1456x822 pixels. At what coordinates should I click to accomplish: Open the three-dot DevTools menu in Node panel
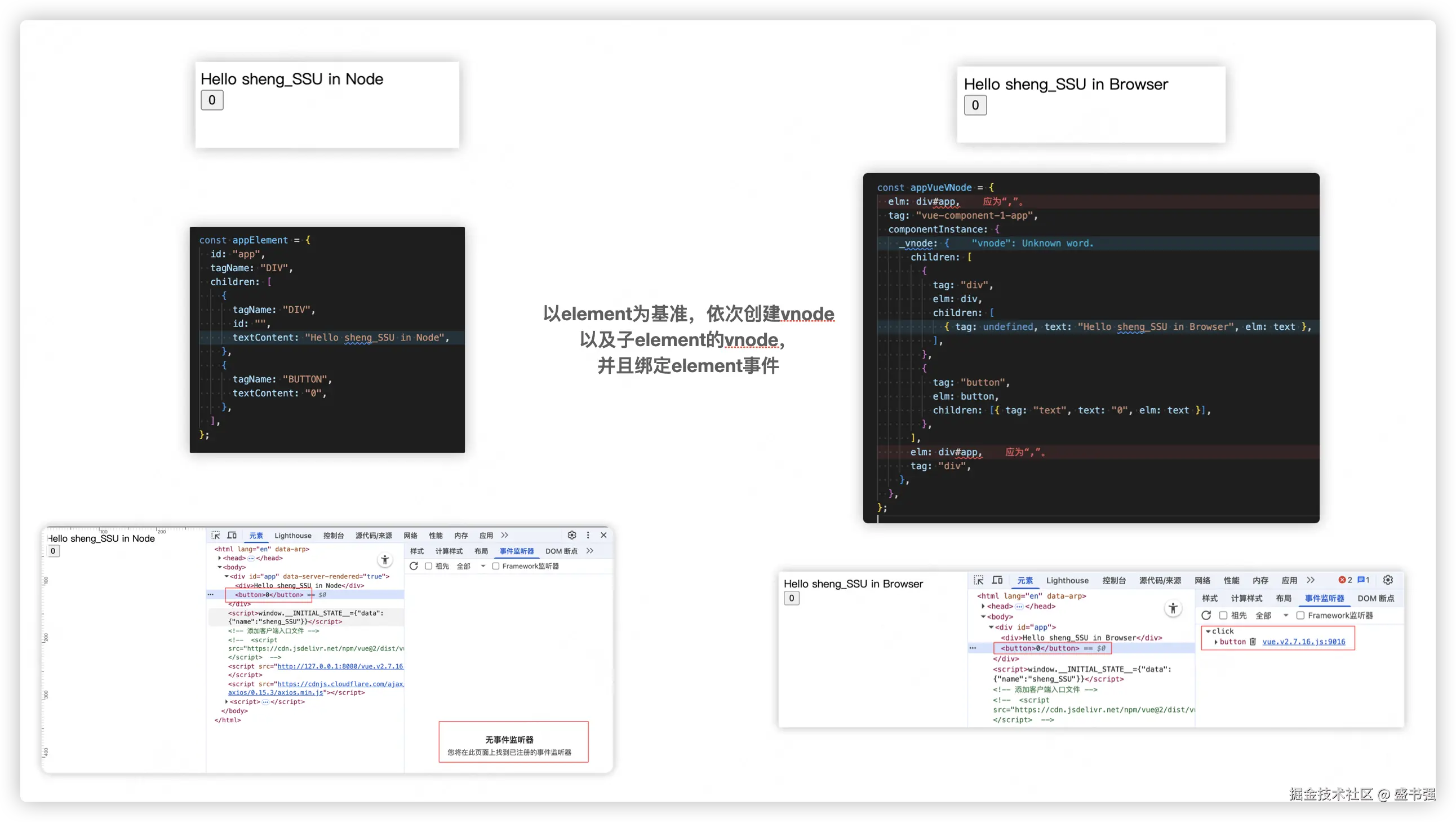coord(588,535)
